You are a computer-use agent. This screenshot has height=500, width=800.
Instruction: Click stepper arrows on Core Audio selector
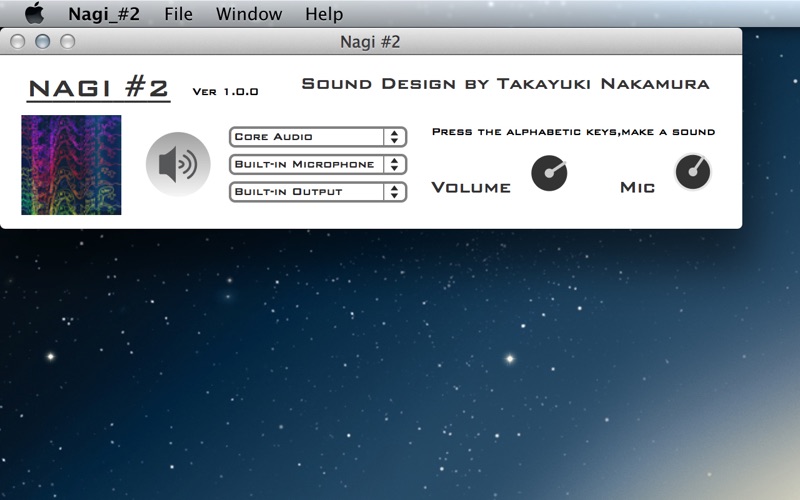pos(394,137)
